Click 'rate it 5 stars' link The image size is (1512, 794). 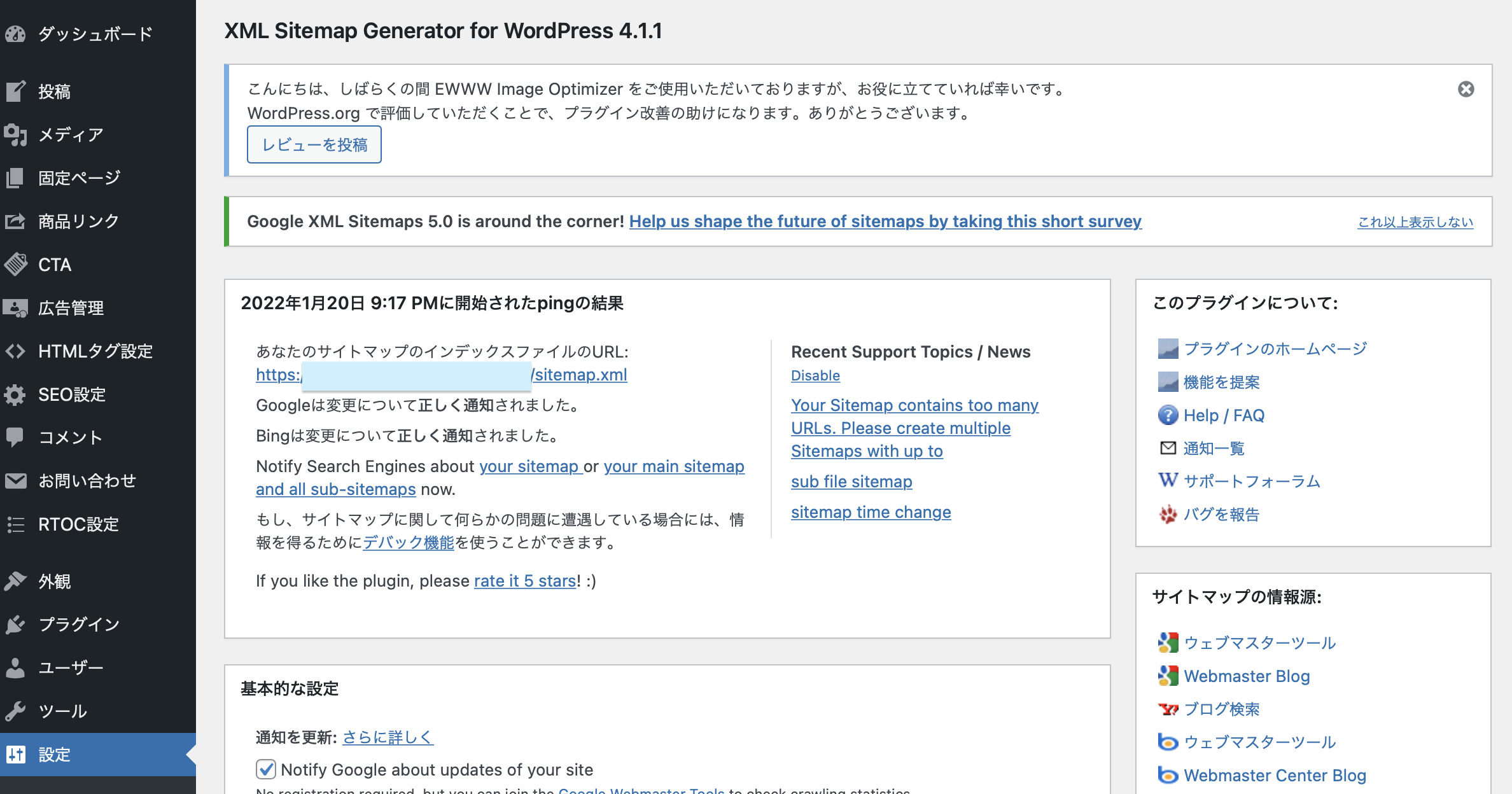525,581
